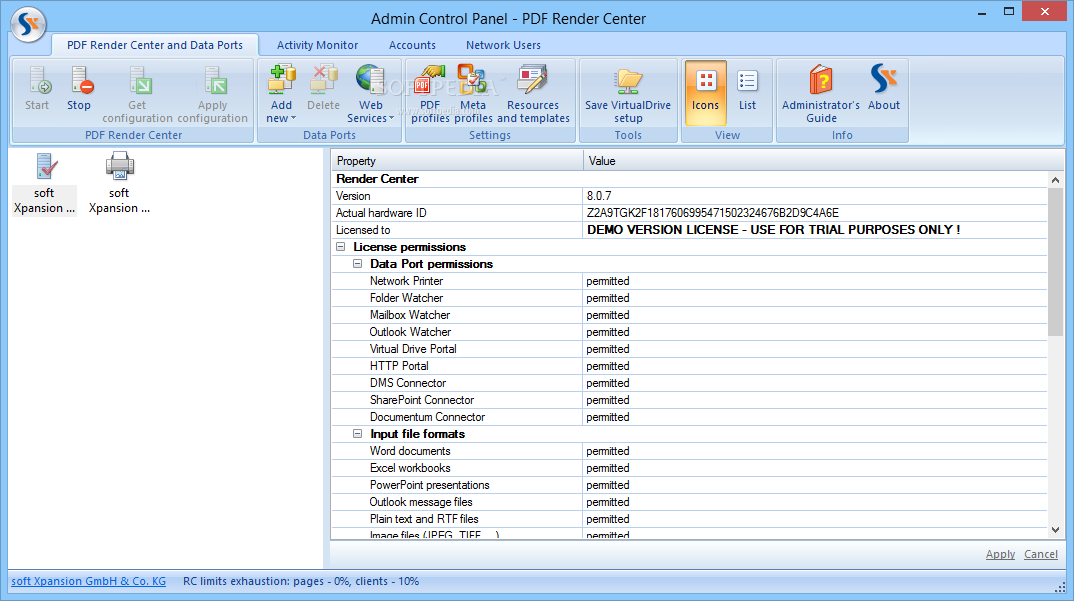Click Save VirtualDrive setup
The width and height of the screenshot is (1074, 601).
click(x=628, y=95)
